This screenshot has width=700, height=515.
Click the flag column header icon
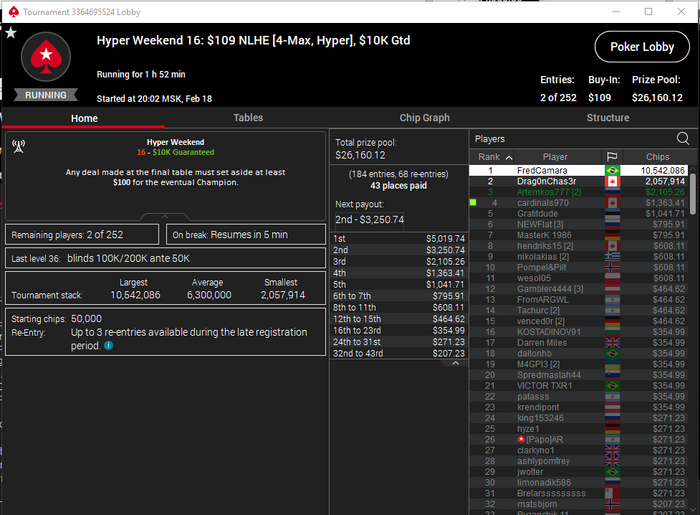[612, 157]
